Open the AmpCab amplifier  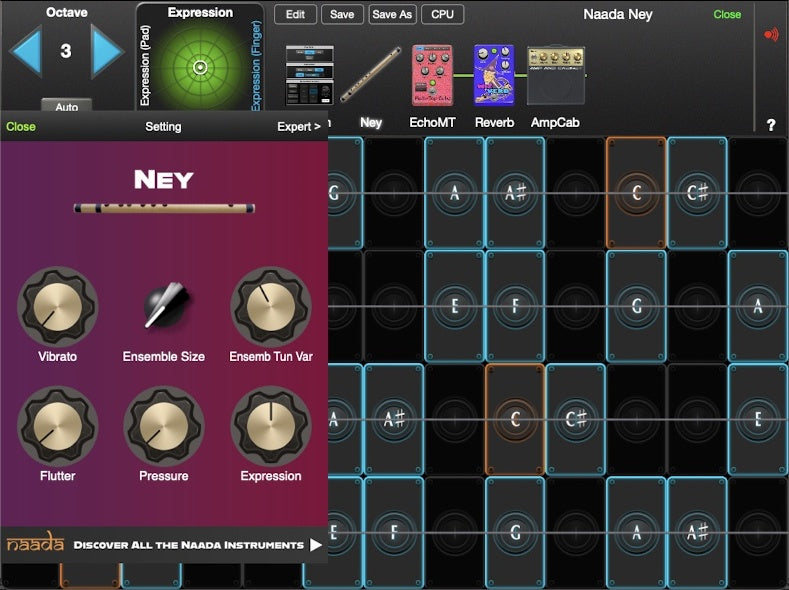(x=556, y=76)
